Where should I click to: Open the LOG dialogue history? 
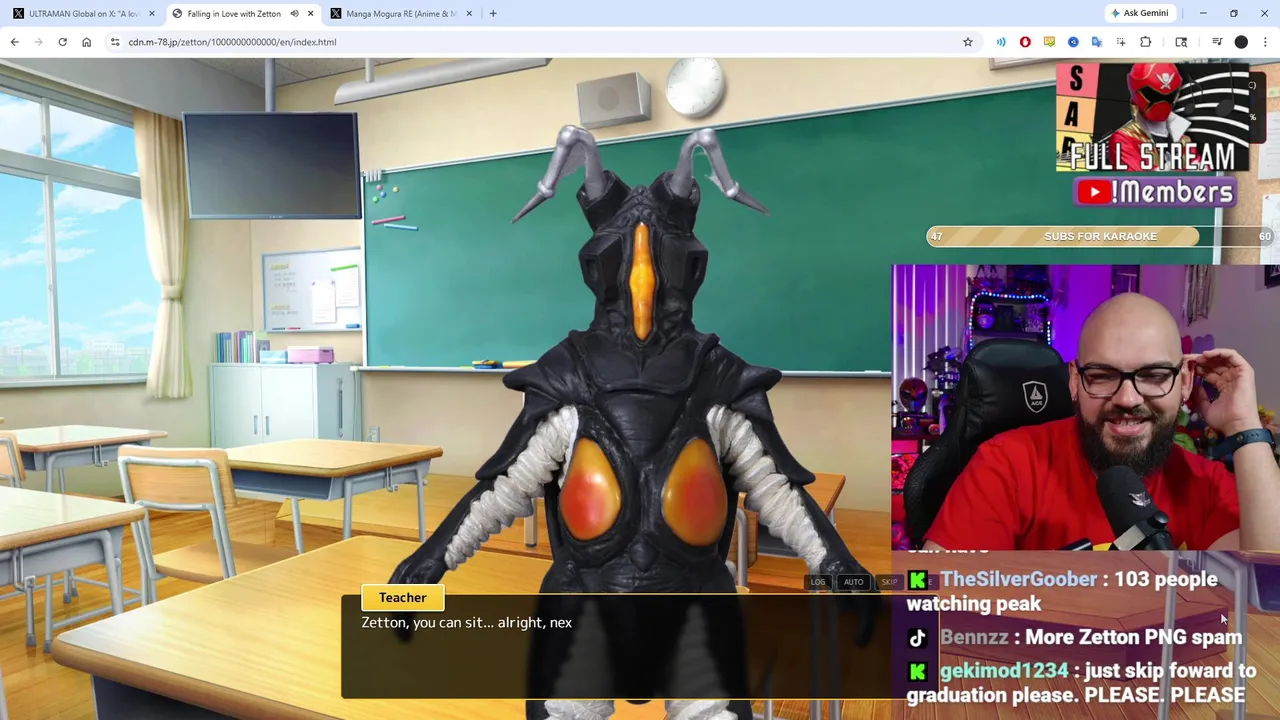(818, 582)
